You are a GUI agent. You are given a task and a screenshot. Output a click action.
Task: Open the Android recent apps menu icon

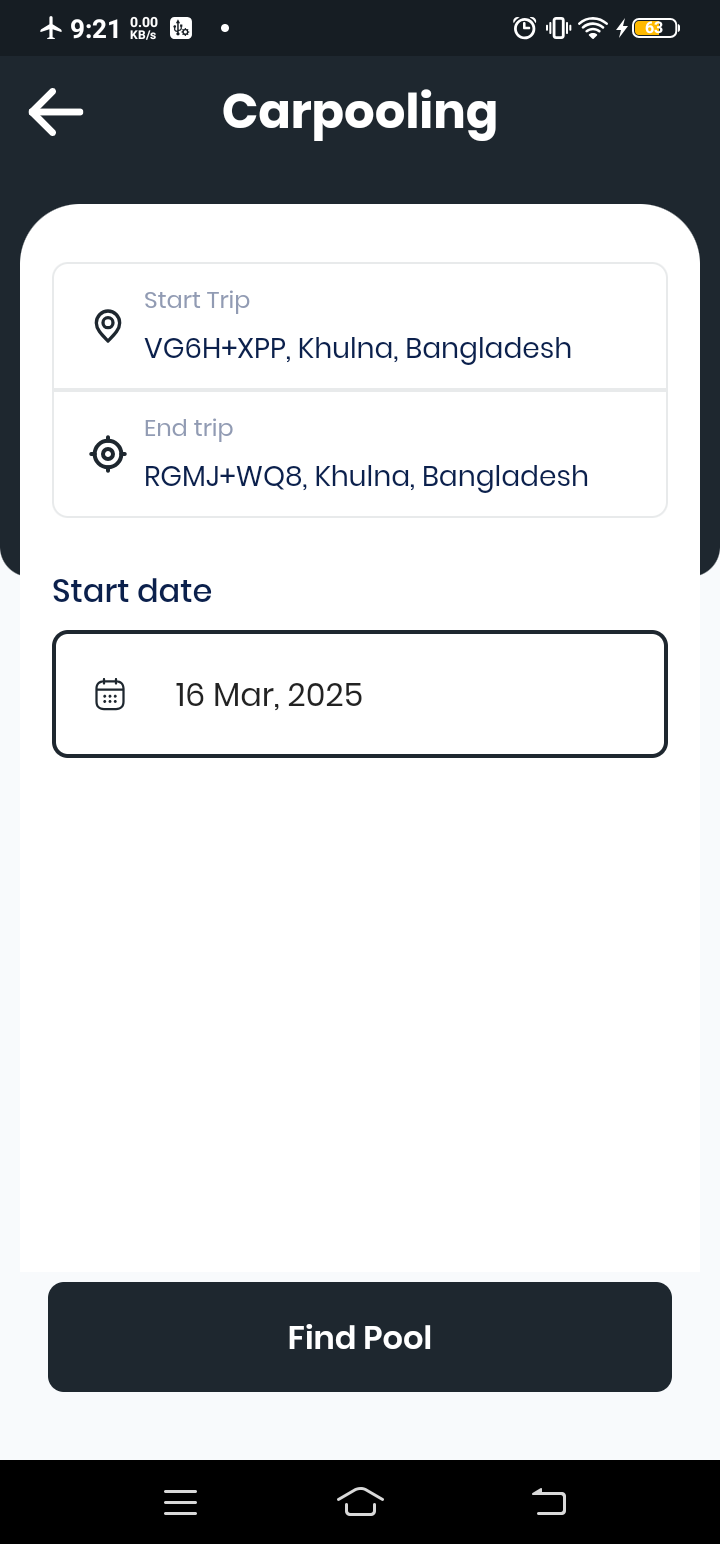(x=180, y=1502)
